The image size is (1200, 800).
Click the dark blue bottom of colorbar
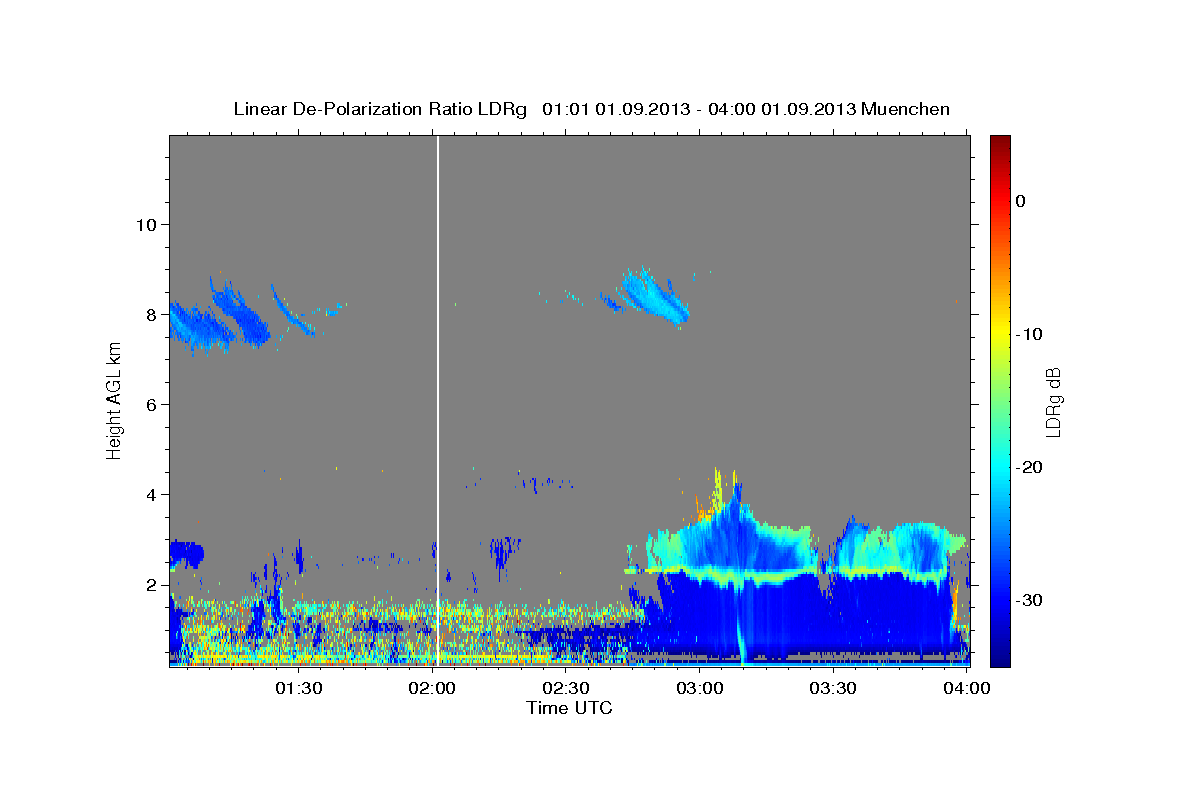(1000, 658)
